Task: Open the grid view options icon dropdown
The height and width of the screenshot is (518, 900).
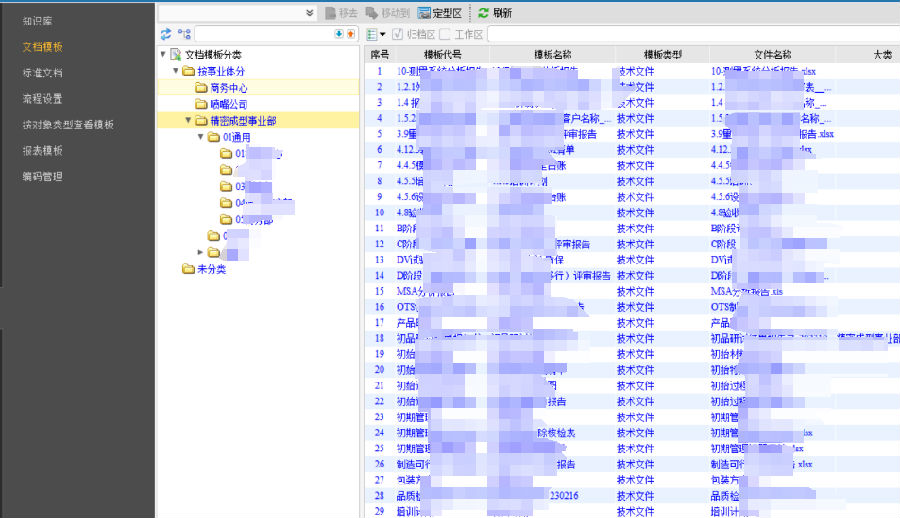Action: point(376,34)
